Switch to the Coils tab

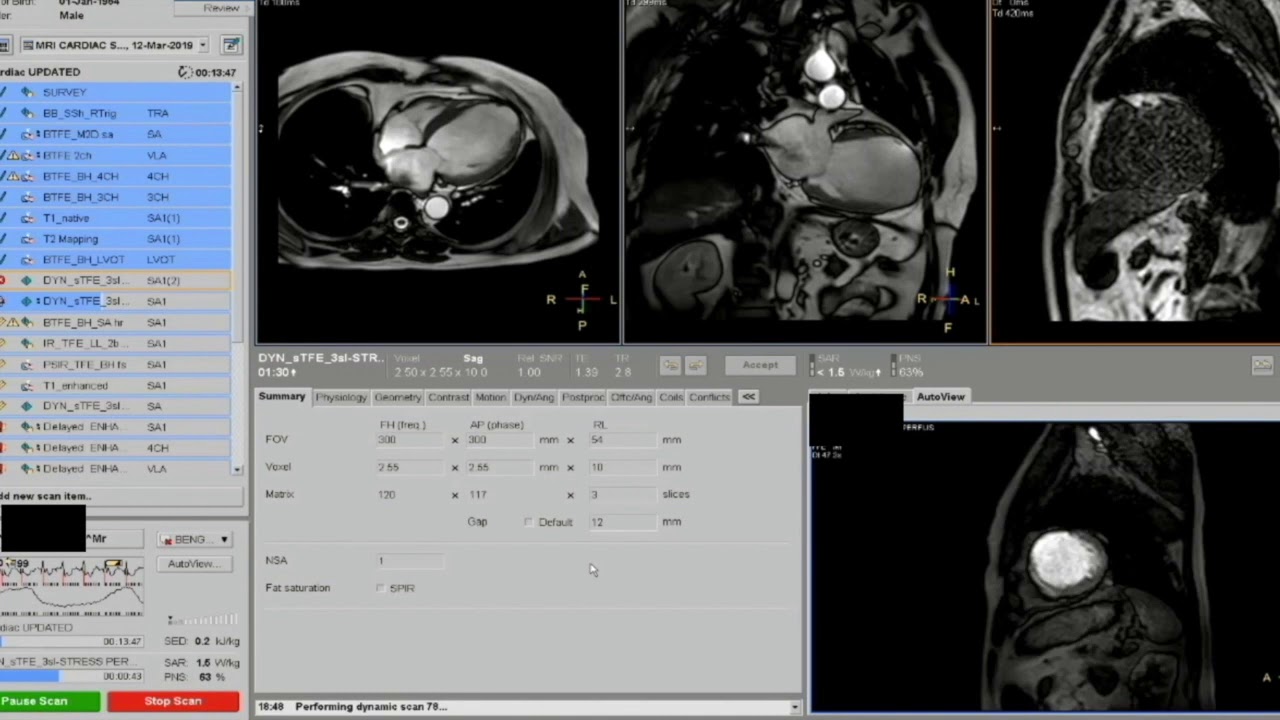pos(671,397)
